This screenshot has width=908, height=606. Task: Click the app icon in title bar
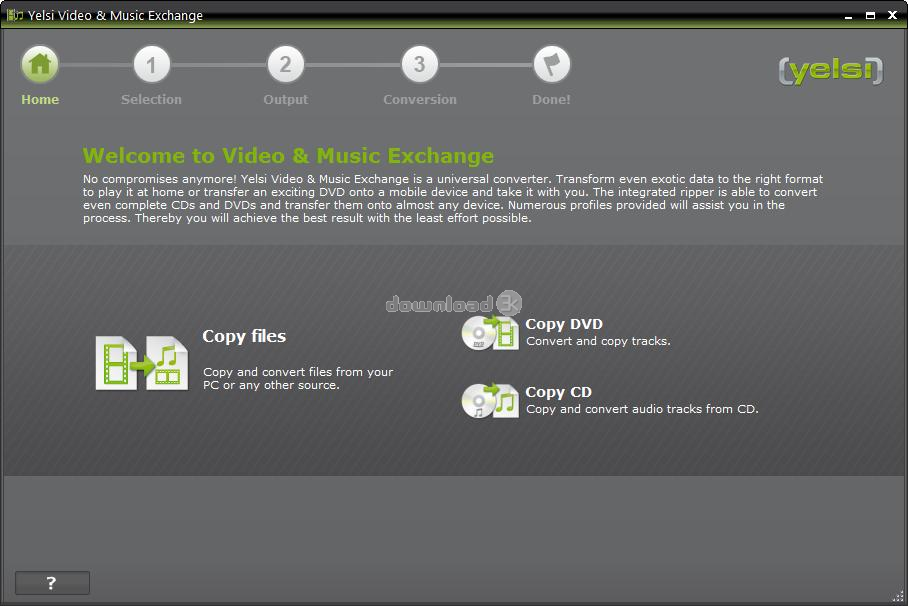coord(14,15)
